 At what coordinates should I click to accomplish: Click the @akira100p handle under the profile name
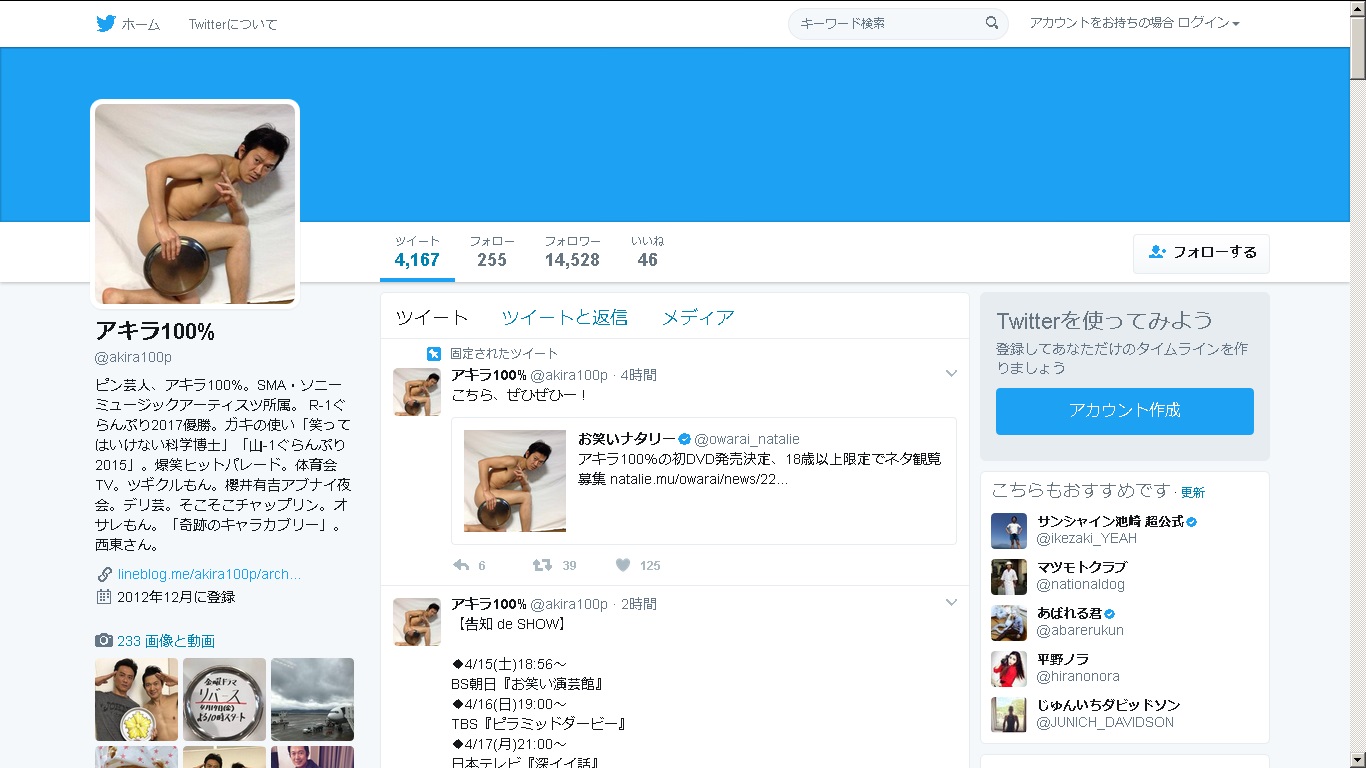coord(133,357)
